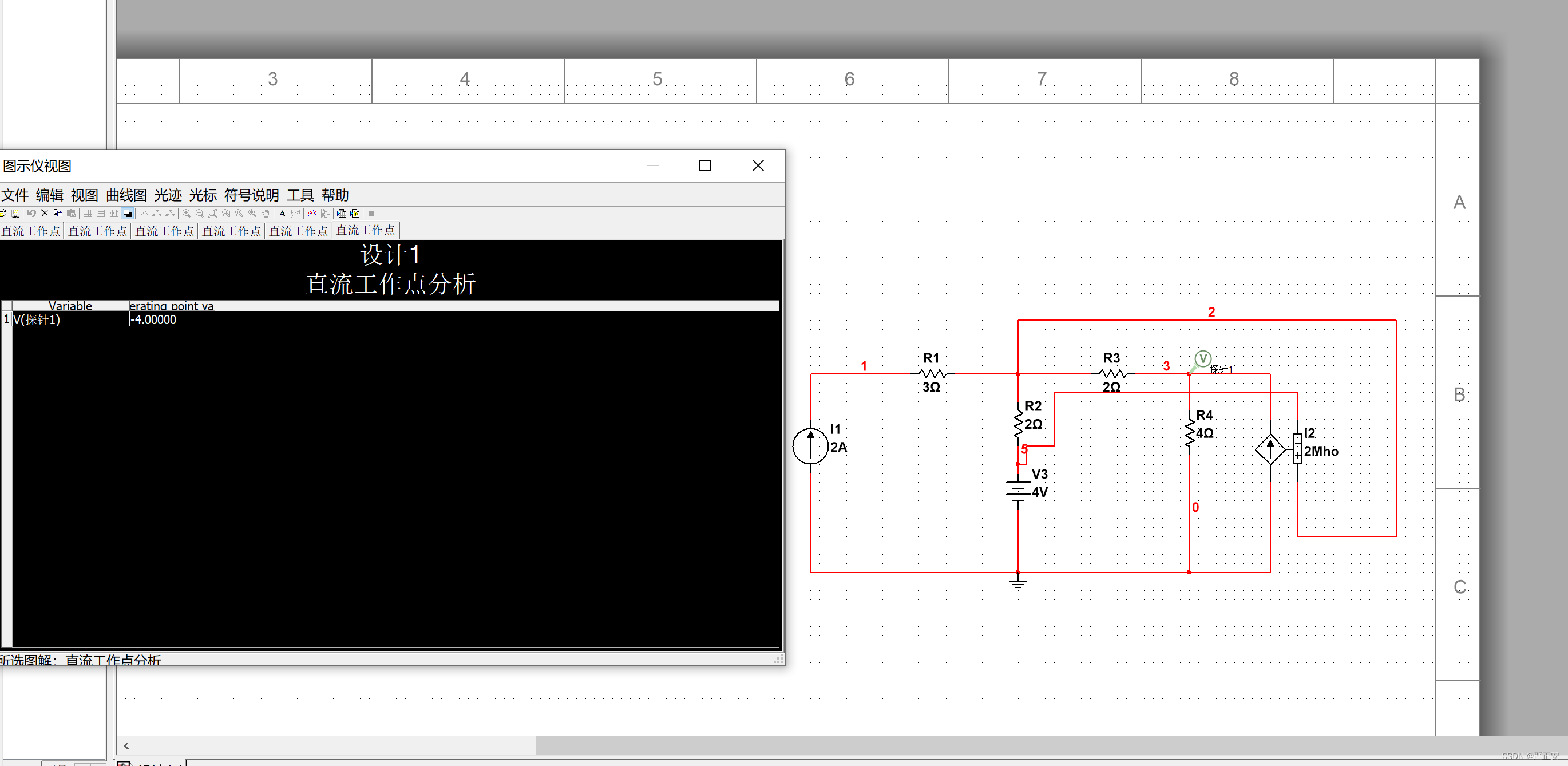1568x766 pixels.
Task: Click the horizontal scrollbar left arrow
Action: (x=126, y=745)
